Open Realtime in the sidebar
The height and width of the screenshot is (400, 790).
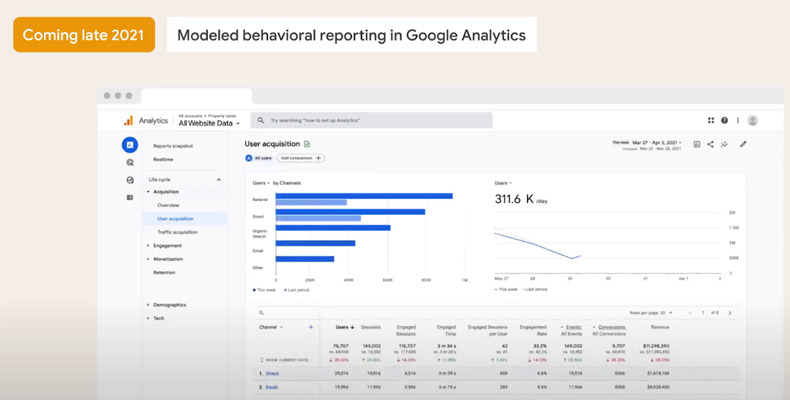163,159
